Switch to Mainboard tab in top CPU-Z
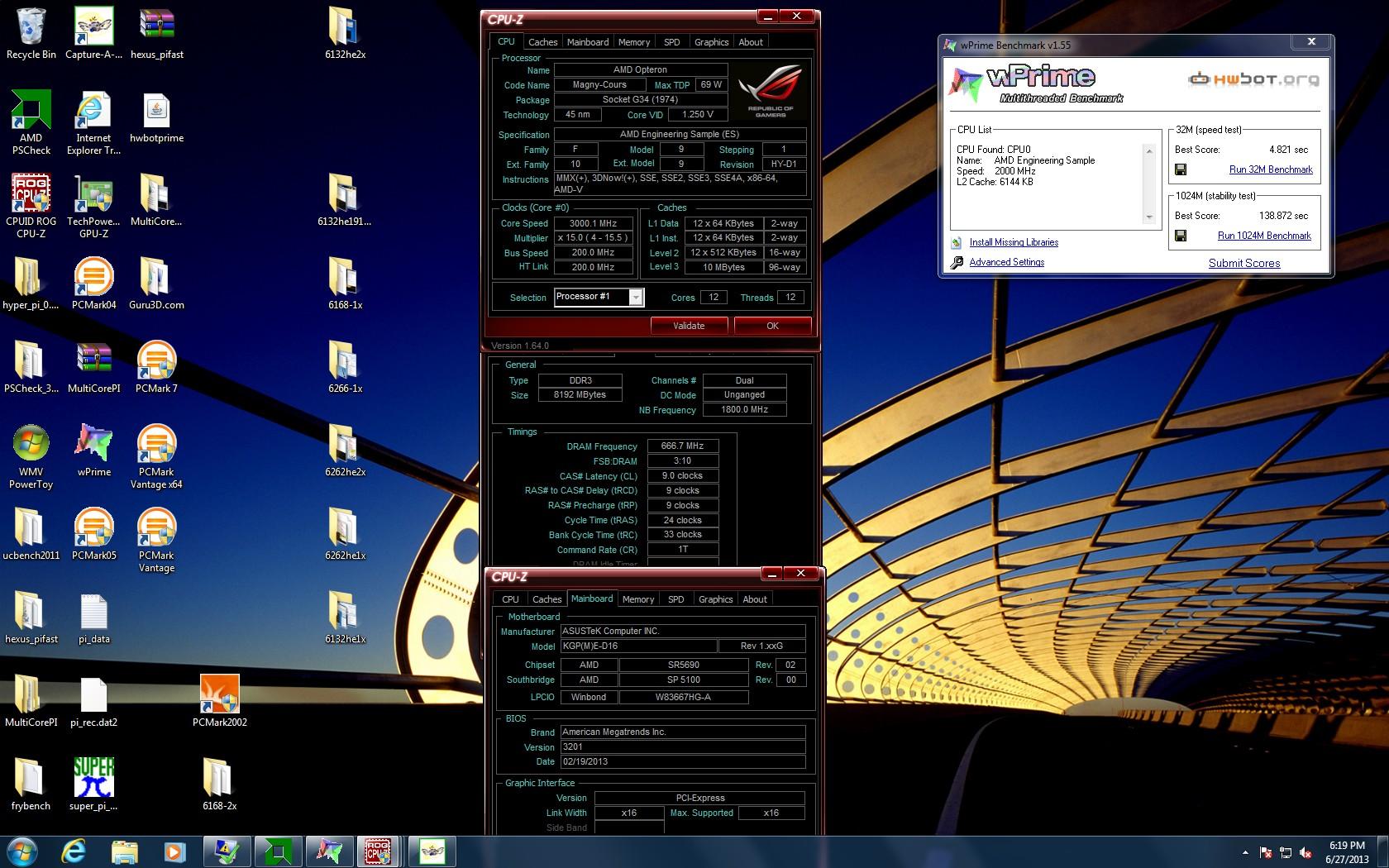This screenshot has height=868, width=1389. click(588, 42)
